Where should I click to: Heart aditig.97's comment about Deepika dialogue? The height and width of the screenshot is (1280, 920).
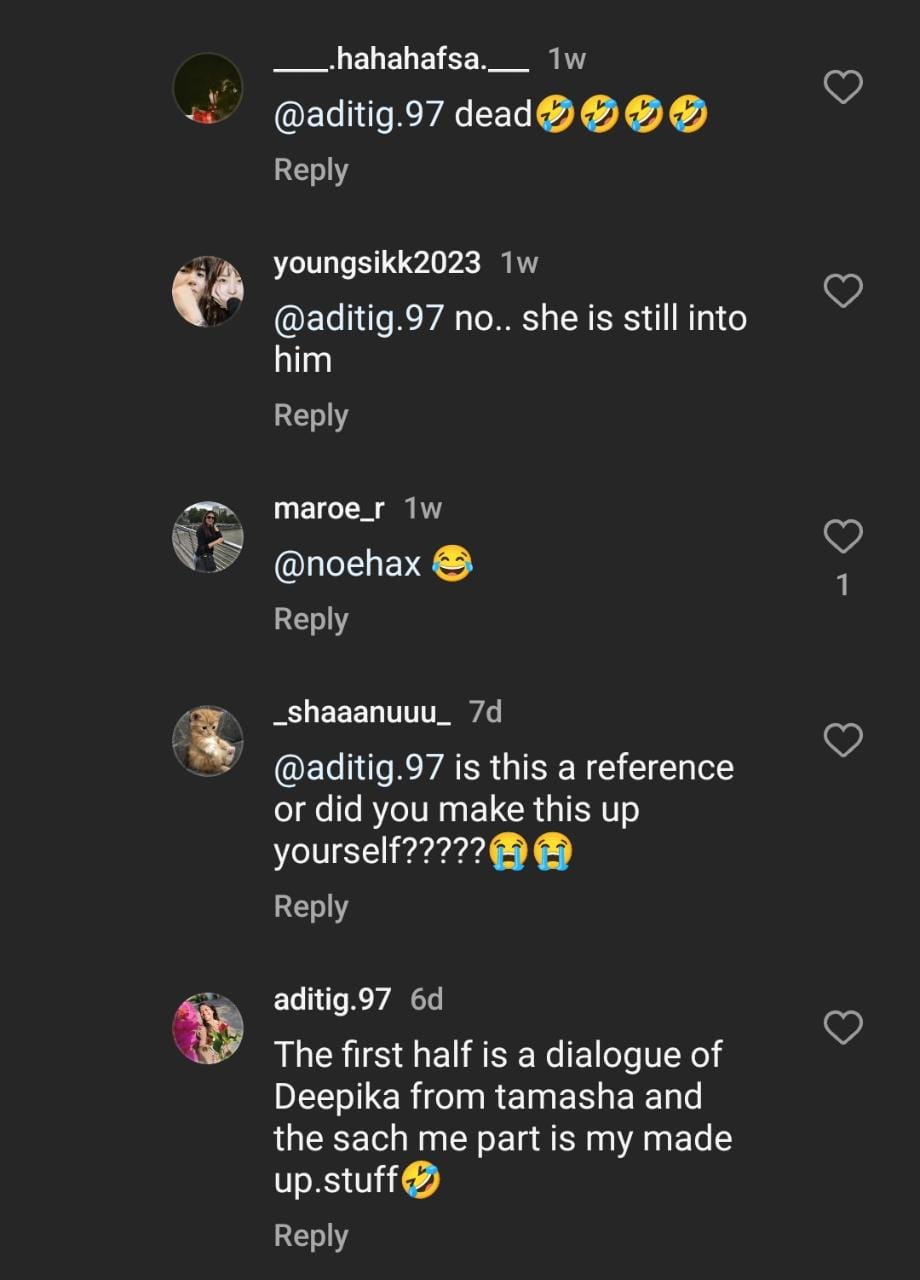click(x=842, y=1027)
